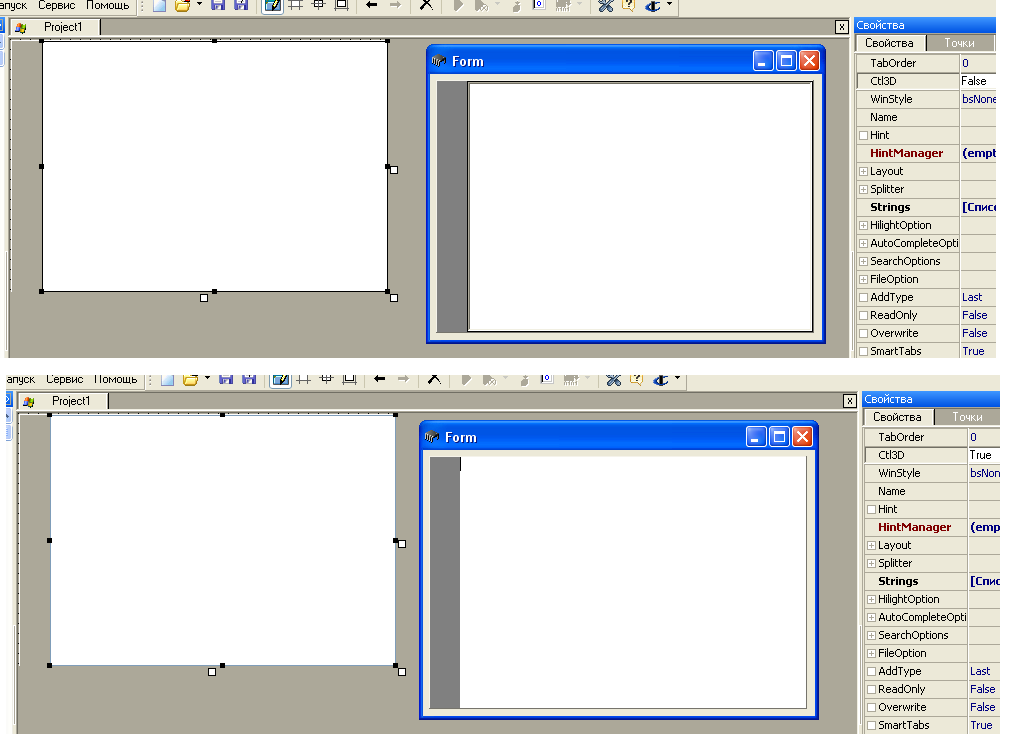This screenshot has height=743, width=1009.
Task: Expand SearchOptions property in lower properties panel
Action: click(872, 635)
